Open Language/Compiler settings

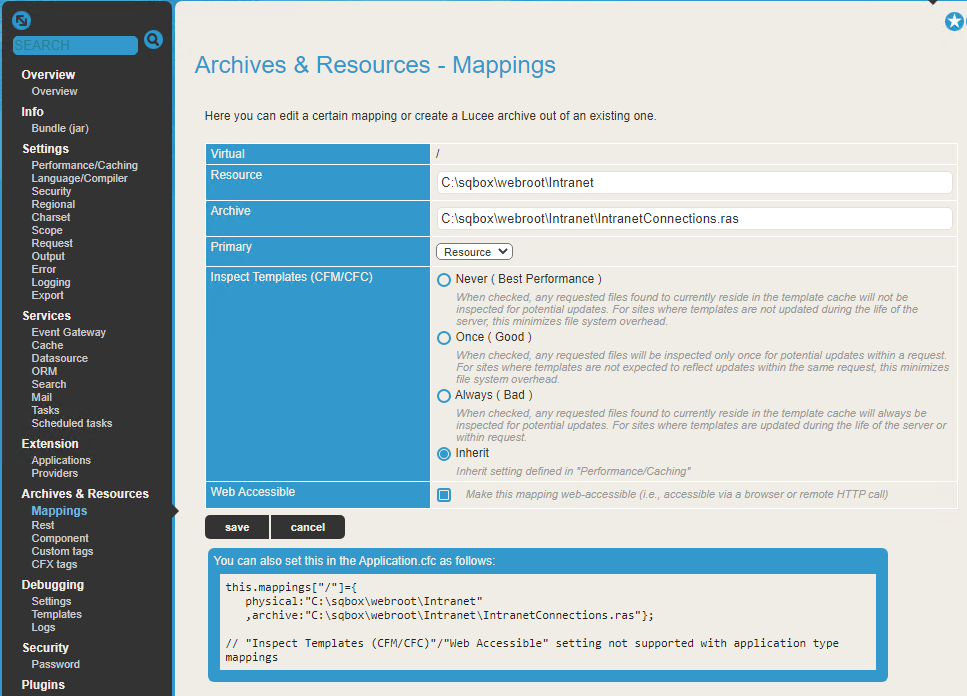pos(80,178)
